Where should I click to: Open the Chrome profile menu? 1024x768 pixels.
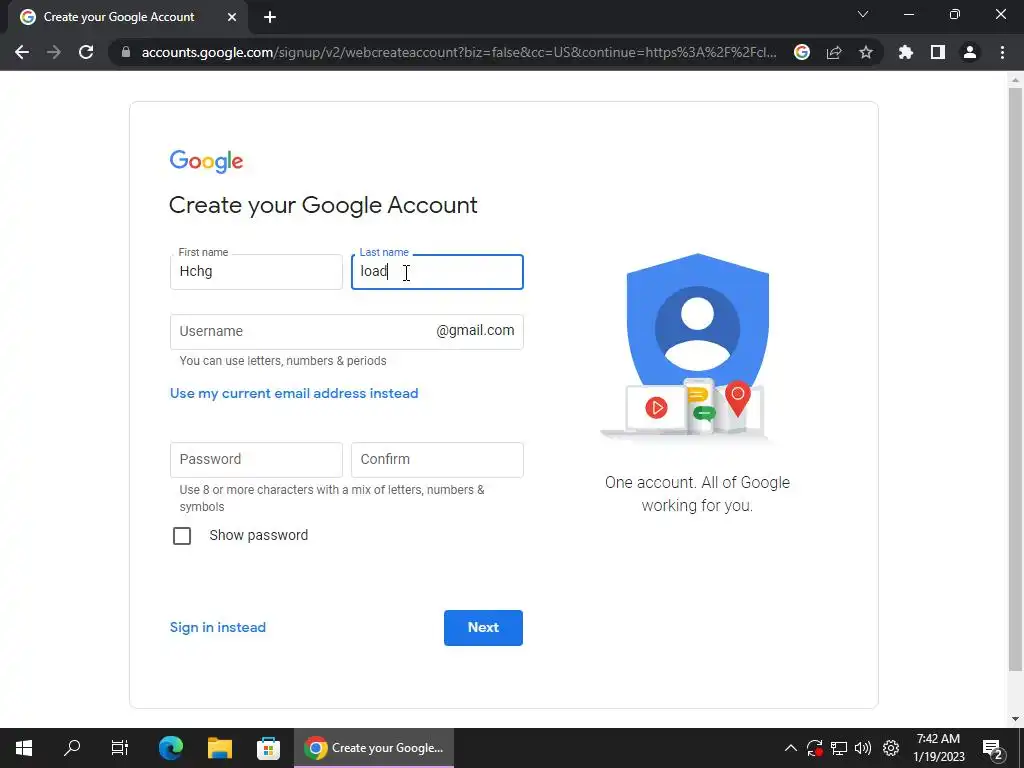(x=970, y=52)
